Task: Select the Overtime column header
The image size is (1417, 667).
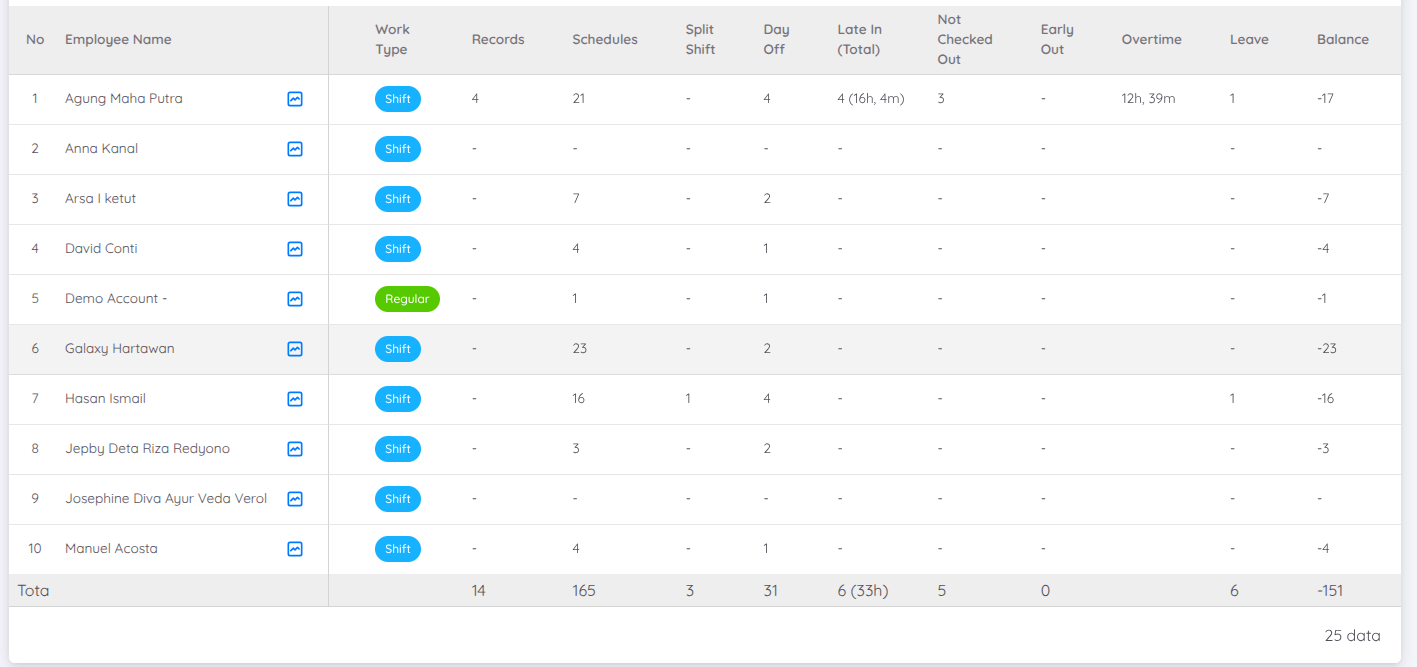Action: (1152, 39)
